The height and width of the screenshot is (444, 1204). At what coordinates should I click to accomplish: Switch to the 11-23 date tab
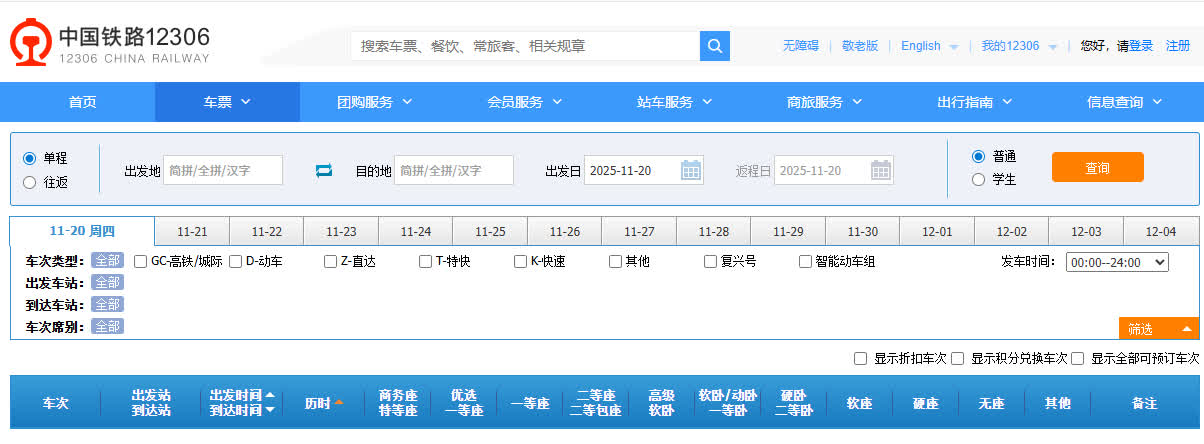pyautogui.click(x=341, y=231)
